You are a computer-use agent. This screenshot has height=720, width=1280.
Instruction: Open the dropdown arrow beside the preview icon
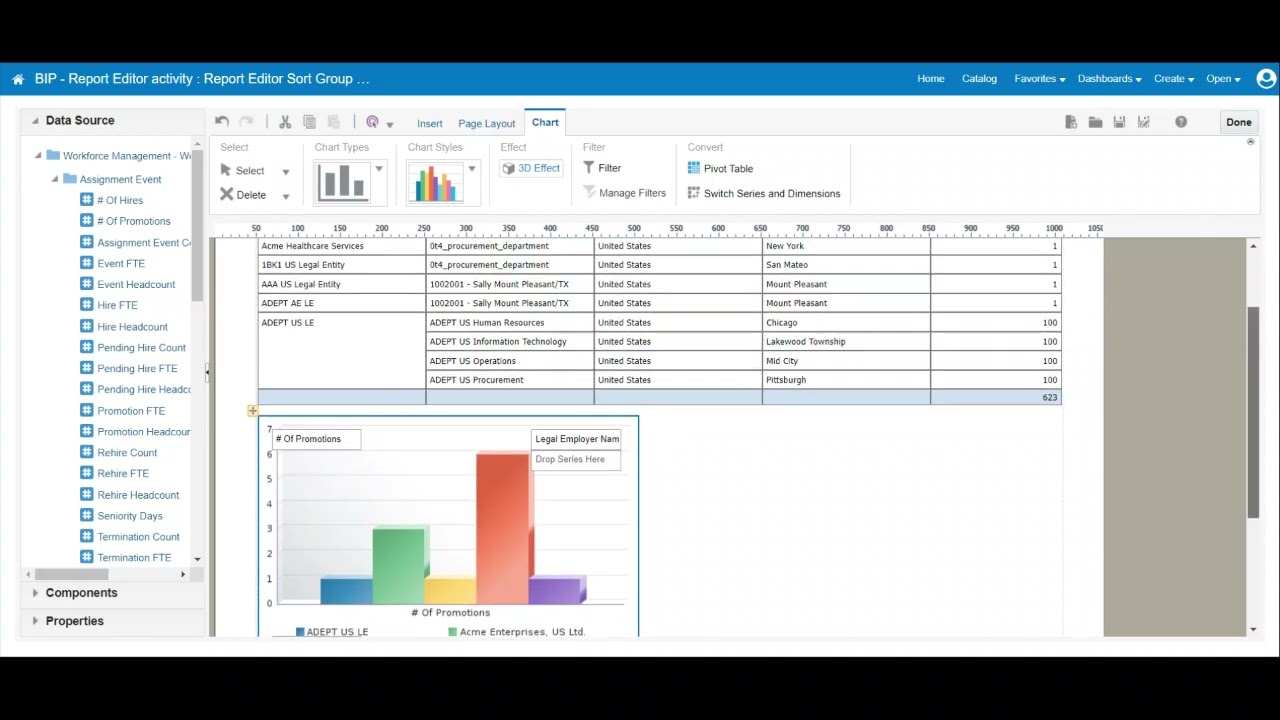point(390,124)
